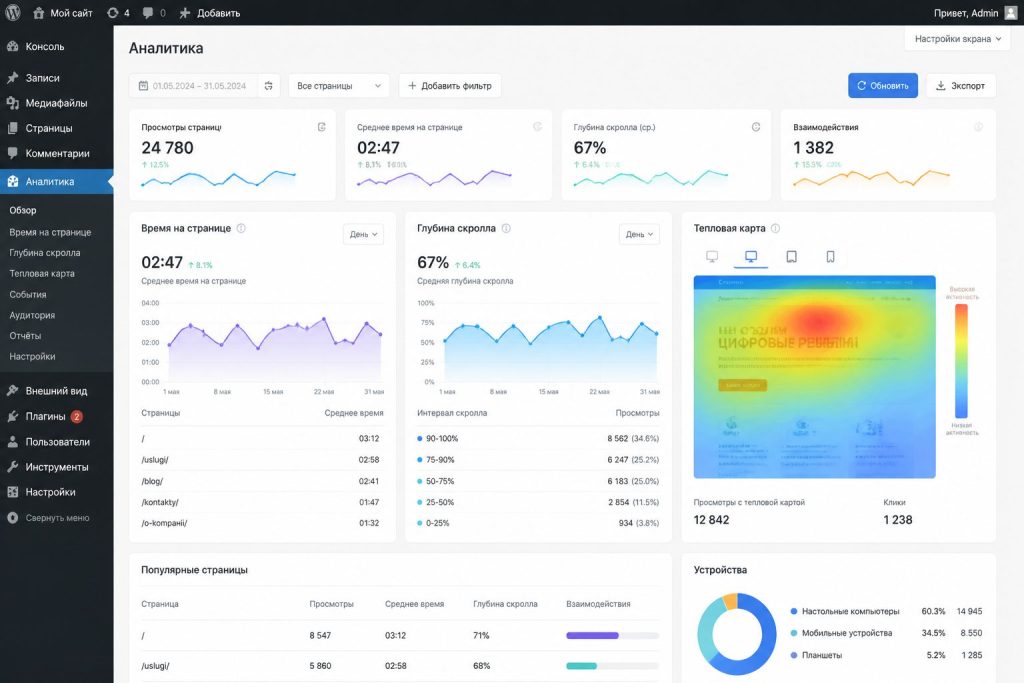Open Инструменты in the sidebar
Screen dimensions: 1024x683
tap(56, 467)
